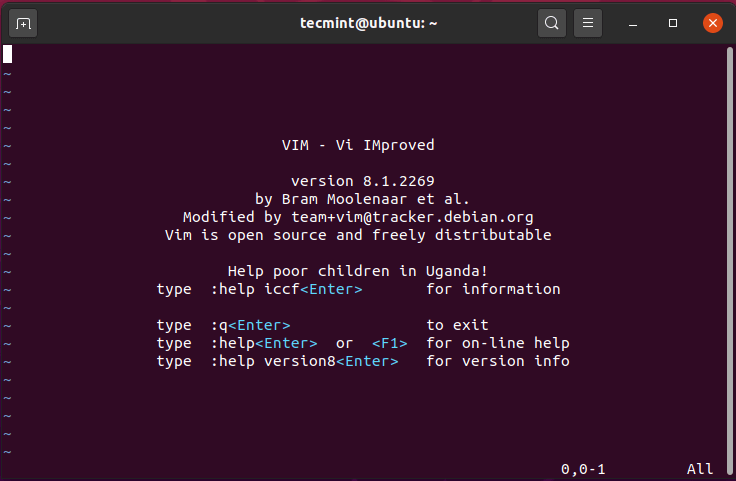The height and width of the screenshot is (481, 736).
Task: Click the 'All' scroll indicator in status line
Action: tap(700, 469)
